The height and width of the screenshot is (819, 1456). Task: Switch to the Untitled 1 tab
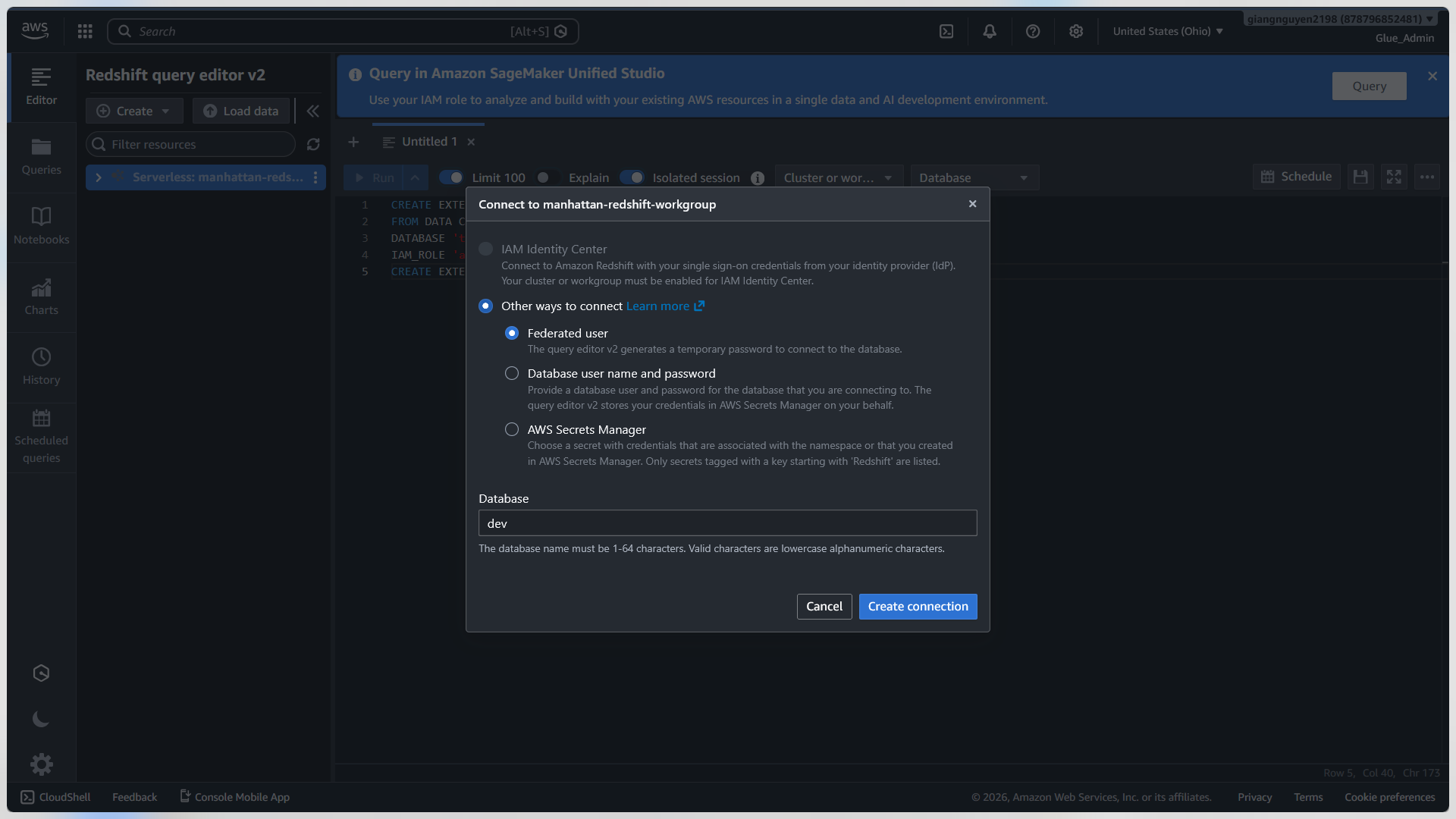point(429,142)
